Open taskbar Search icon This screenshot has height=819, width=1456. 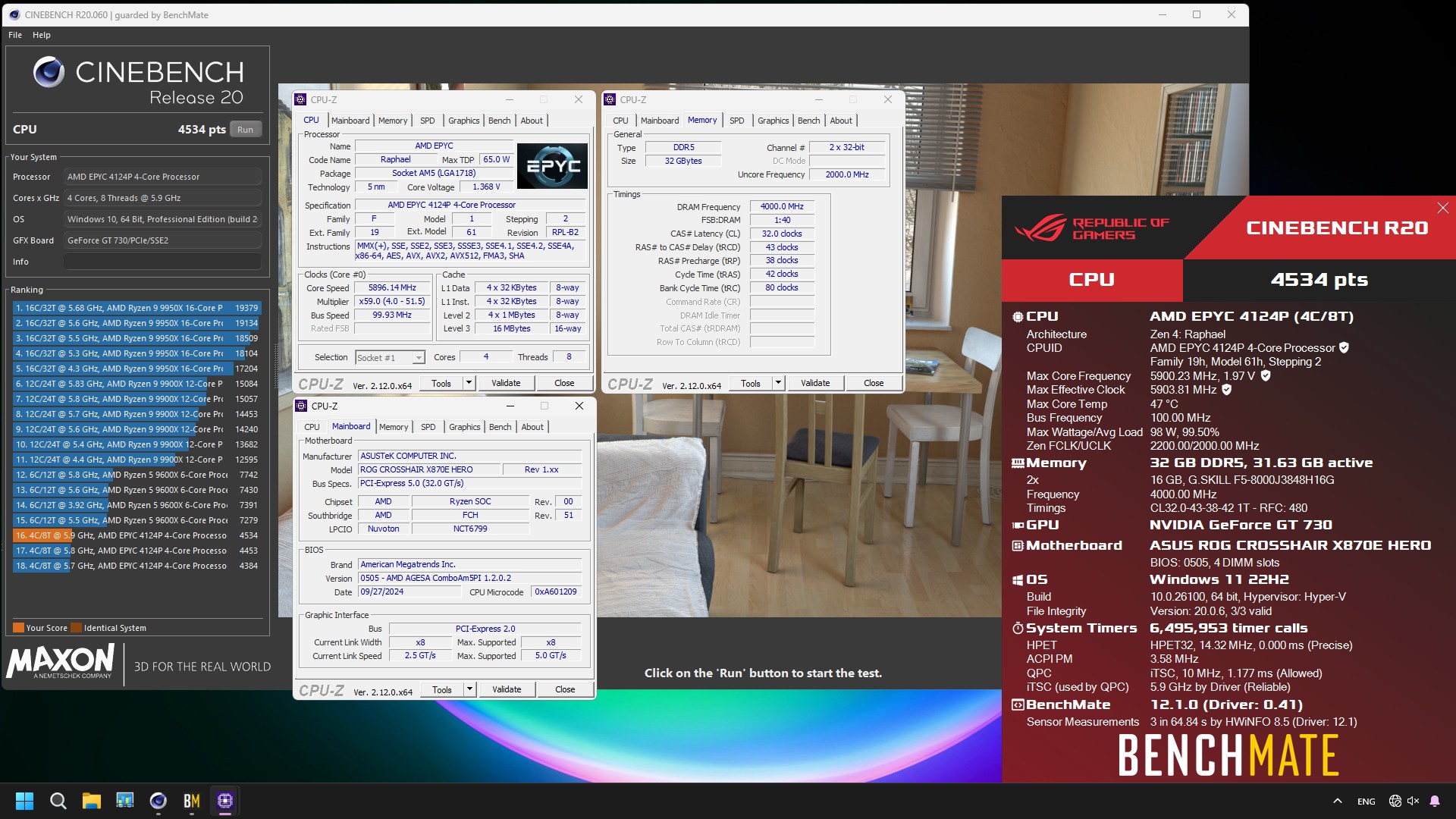tap(58, 801)
